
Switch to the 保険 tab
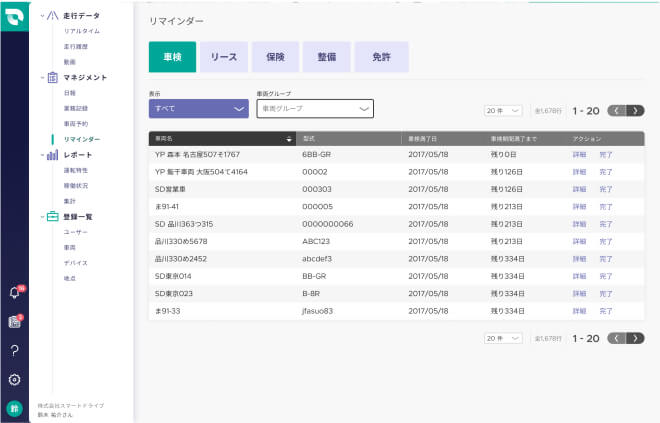(x=275, y=57)
